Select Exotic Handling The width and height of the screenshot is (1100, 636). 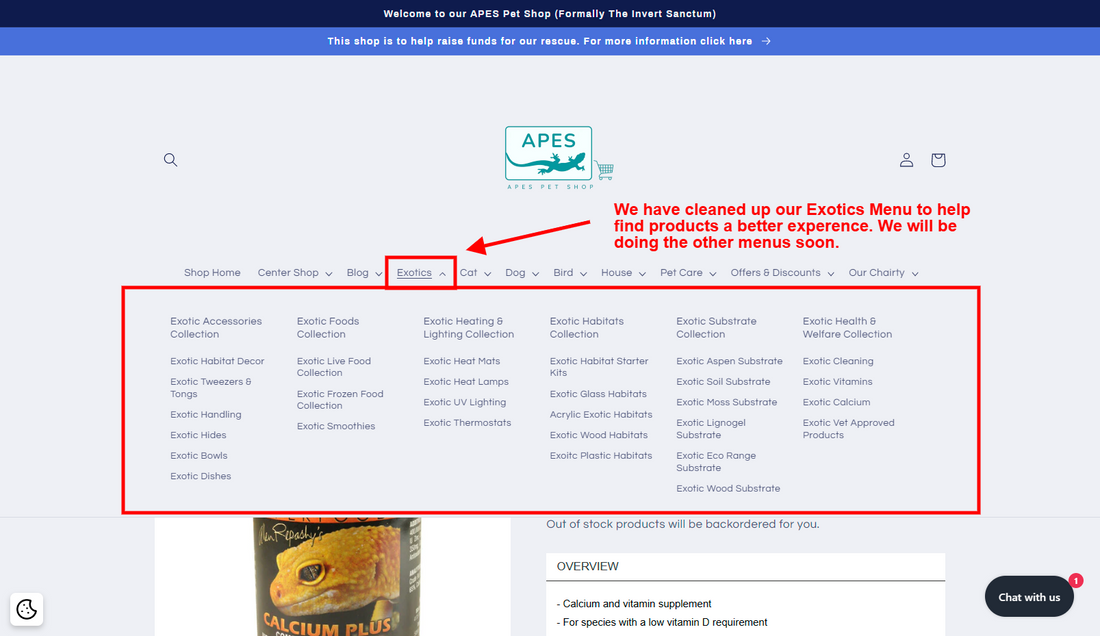[x=206, y=414]
